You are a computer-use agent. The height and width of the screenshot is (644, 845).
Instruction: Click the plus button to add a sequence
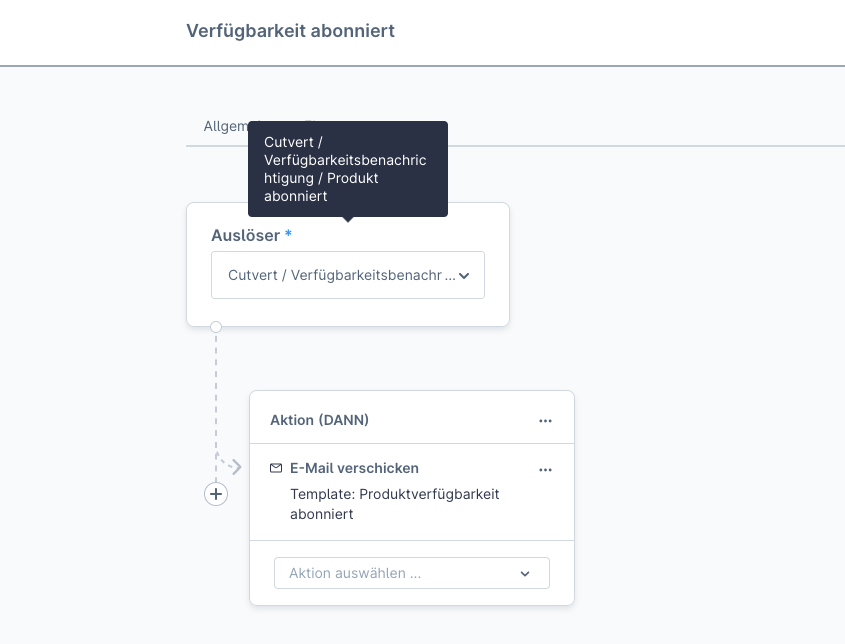click(216, 494)
